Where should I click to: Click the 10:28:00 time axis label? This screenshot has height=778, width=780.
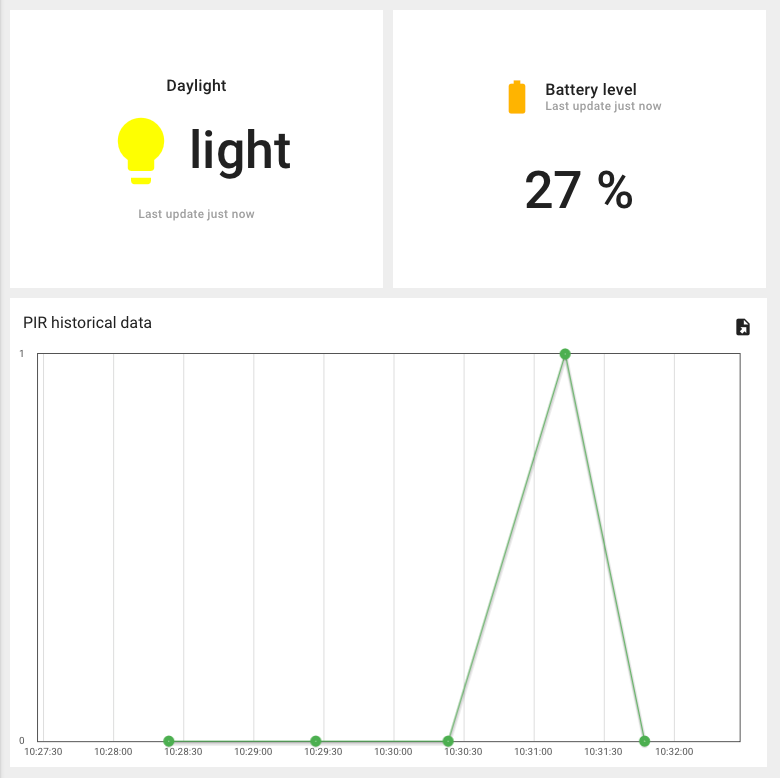click(x=113, y=751)
